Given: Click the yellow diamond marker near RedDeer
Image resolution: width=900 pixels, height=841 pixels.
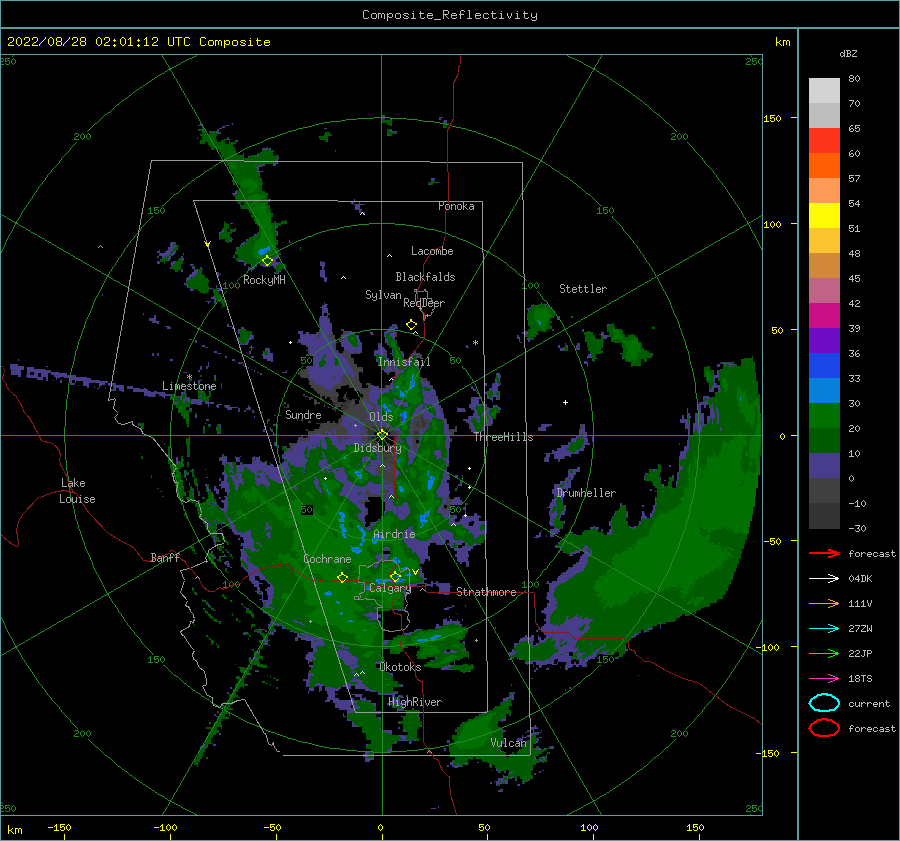Looking at the screenshot, I should click(x=411, y=325).
